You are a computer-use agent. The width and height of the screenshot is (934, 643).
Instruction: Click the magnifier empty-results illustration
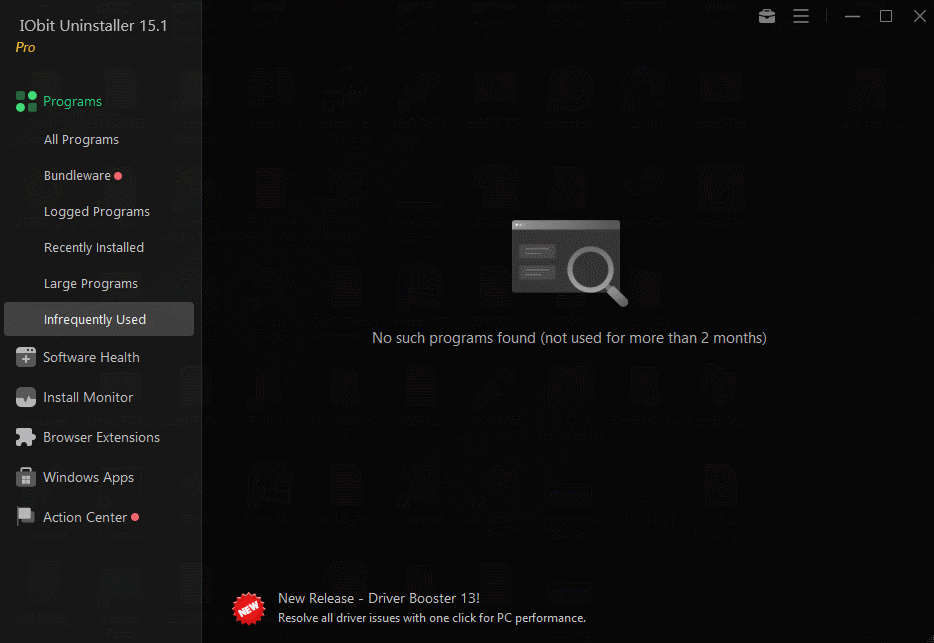569,263
